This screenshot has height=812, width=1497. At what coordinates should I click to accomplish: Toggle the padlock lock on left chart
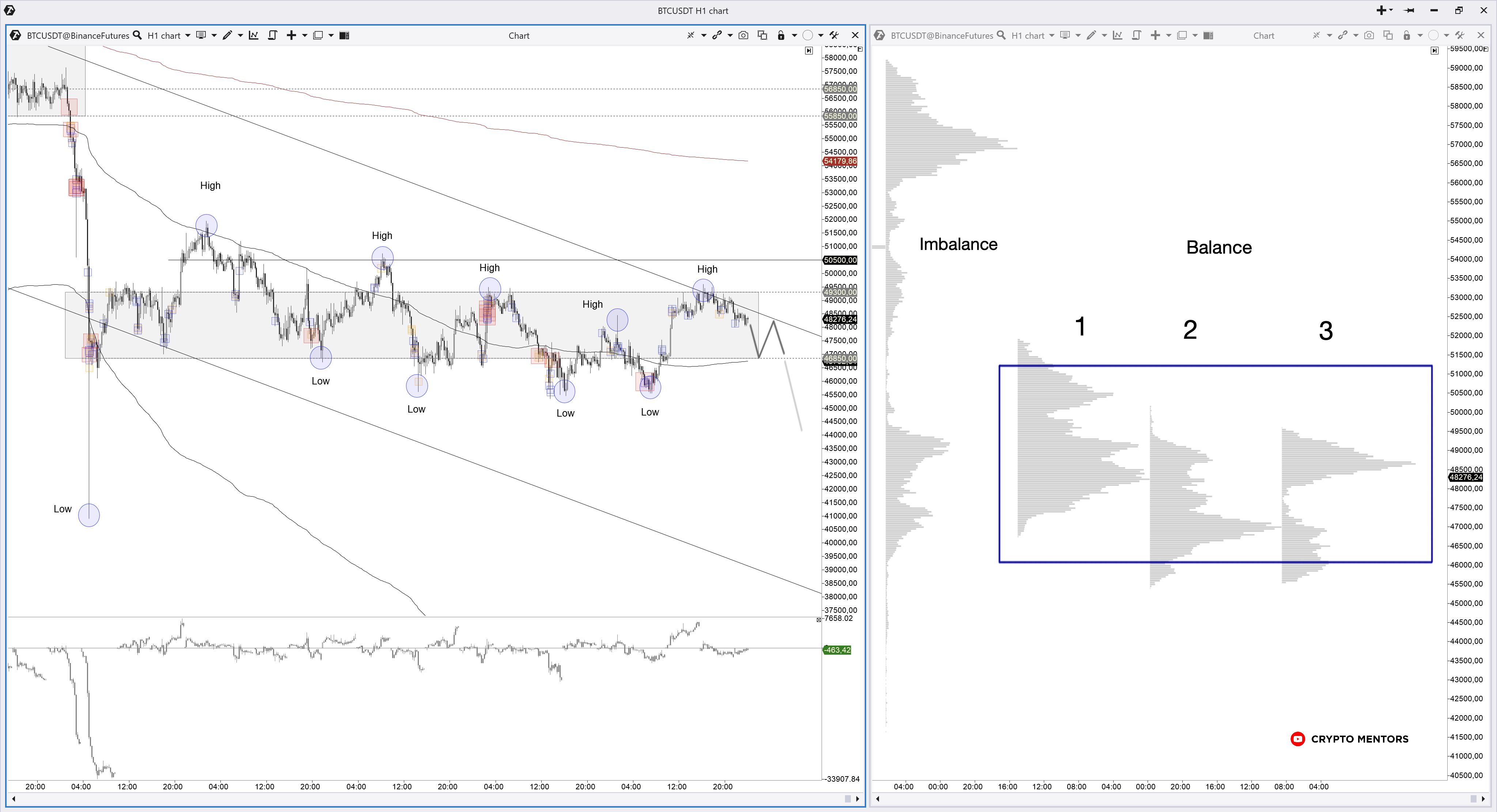[x=781, y=35]
